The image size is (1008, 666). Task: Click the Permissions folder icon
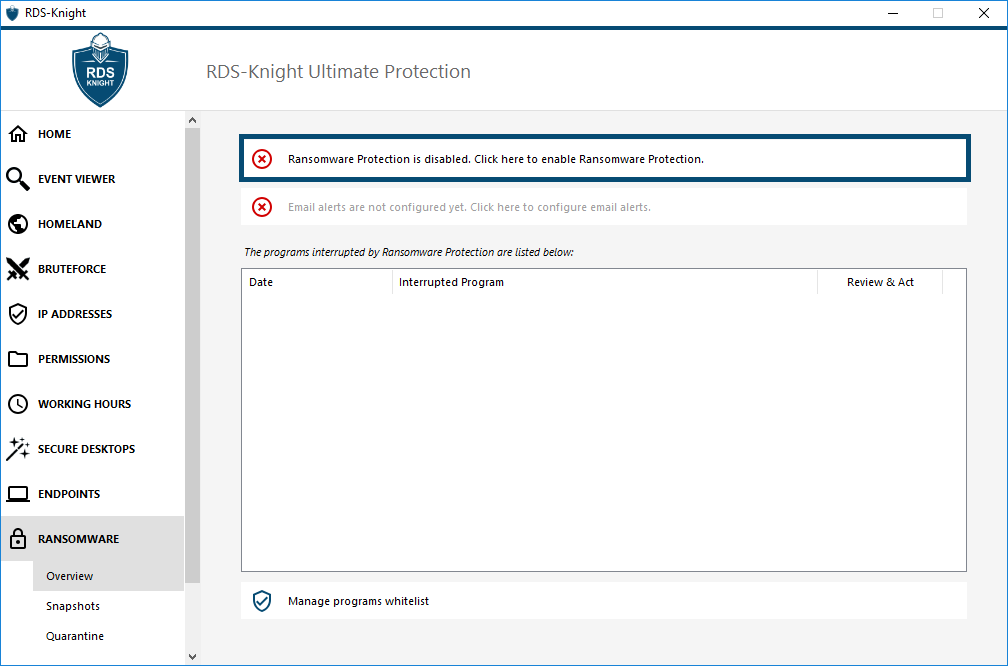[x=18, y=359]
